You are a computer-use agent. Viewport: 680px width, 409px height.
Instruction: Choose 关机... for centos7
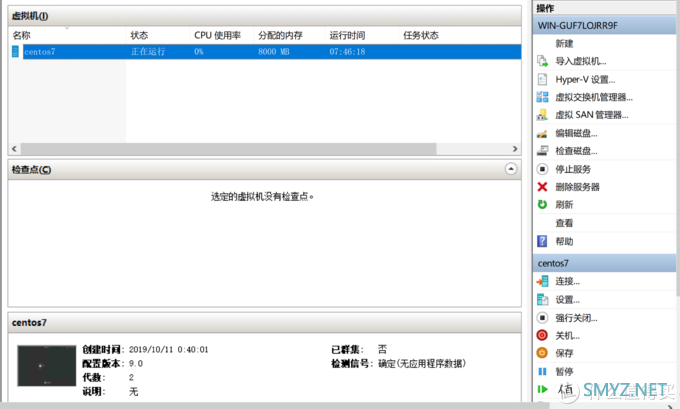tap(567, 335)
